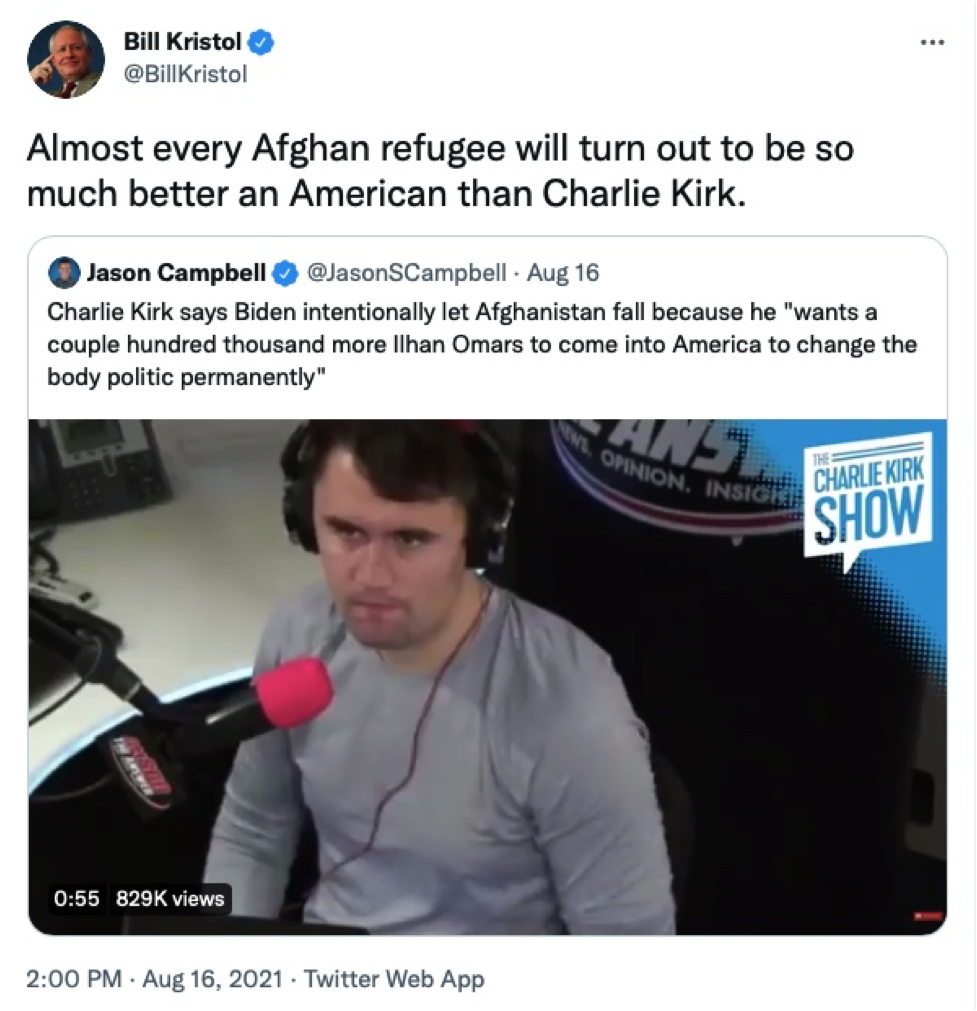Click the 0:55 video duration badge
This screenshot has width=977, height=1011.
(77, 899)
